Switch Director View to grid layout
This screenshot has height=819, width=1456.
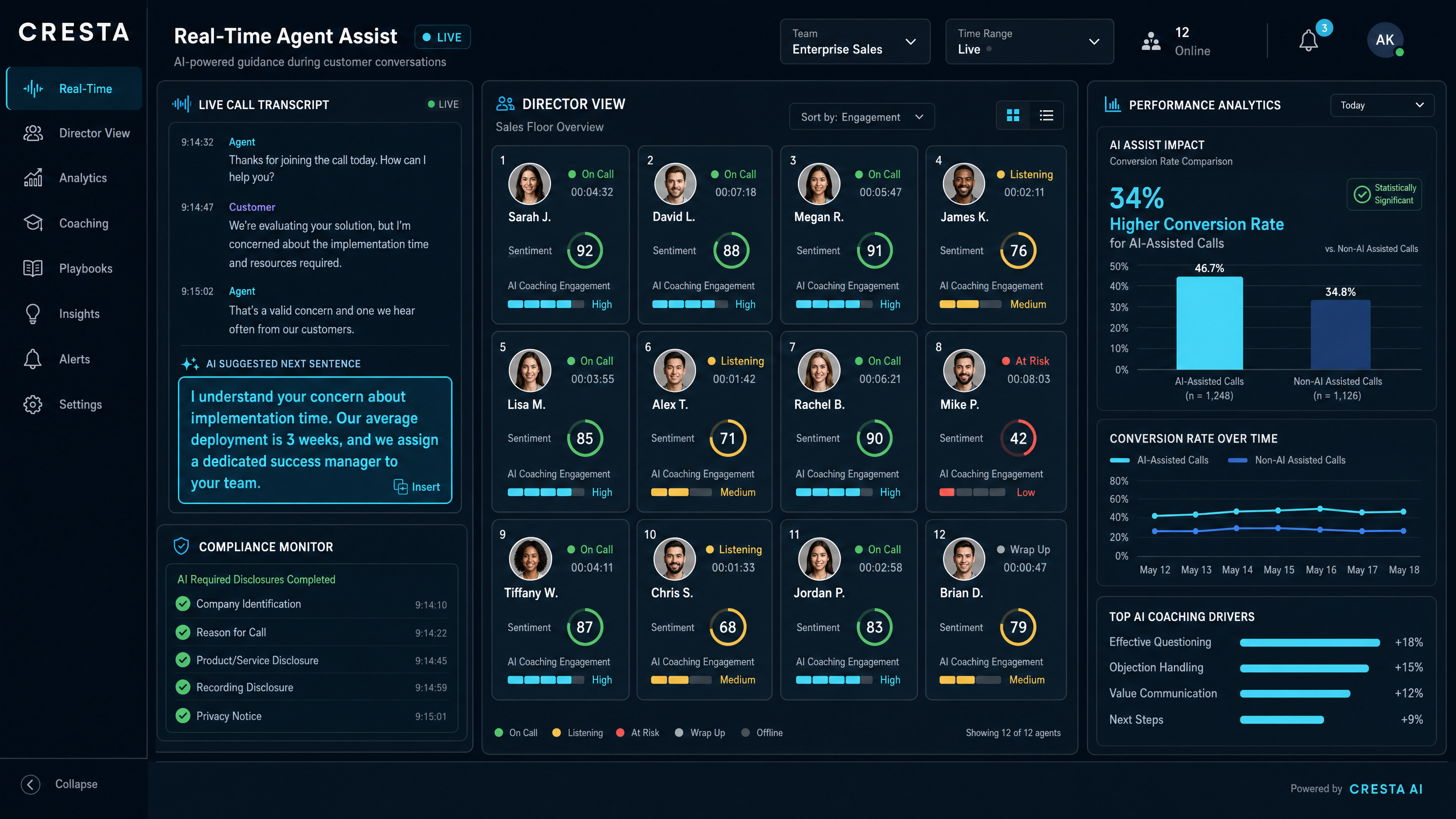(1013, 116)
